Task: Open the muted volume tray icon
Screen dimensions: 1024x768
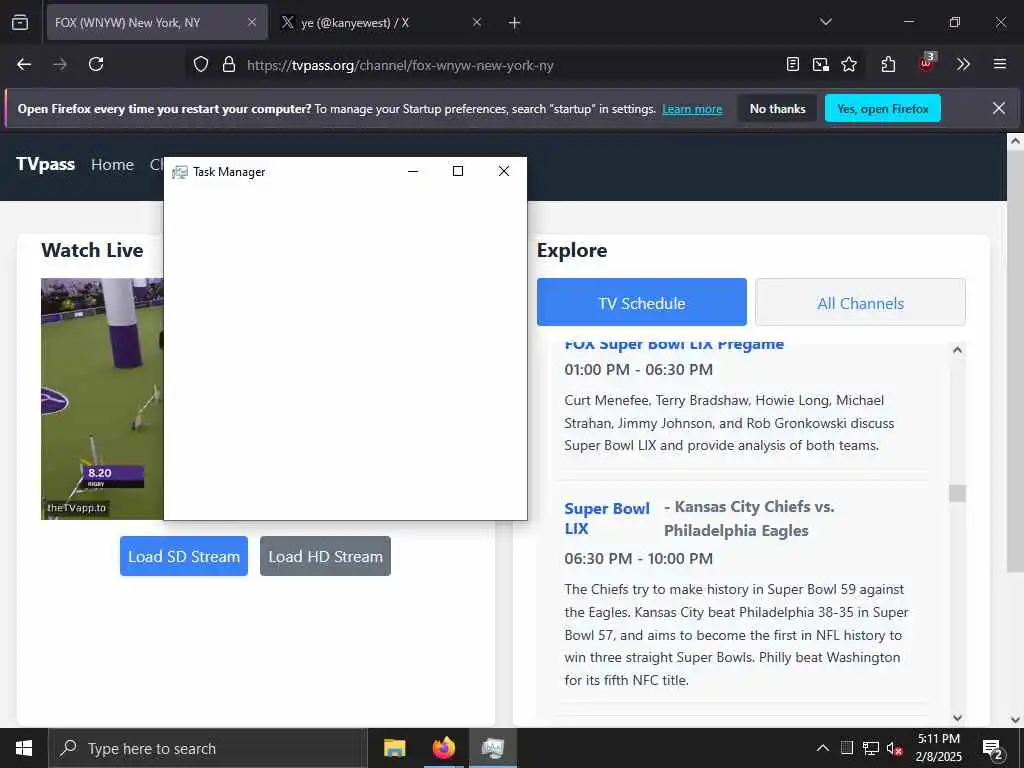Action: [x=895, y=748]
